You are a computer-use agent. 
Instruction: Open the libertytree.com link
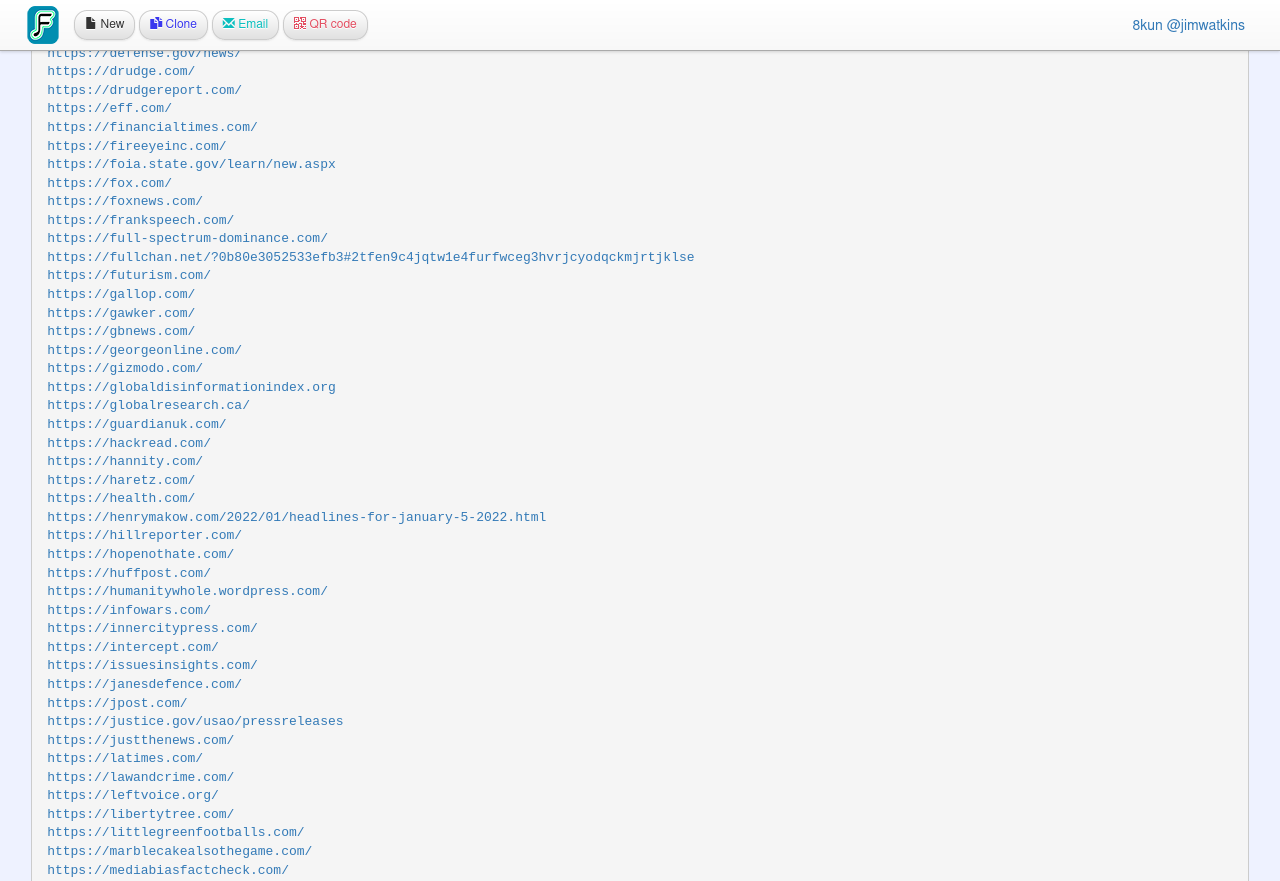point(140,815)
